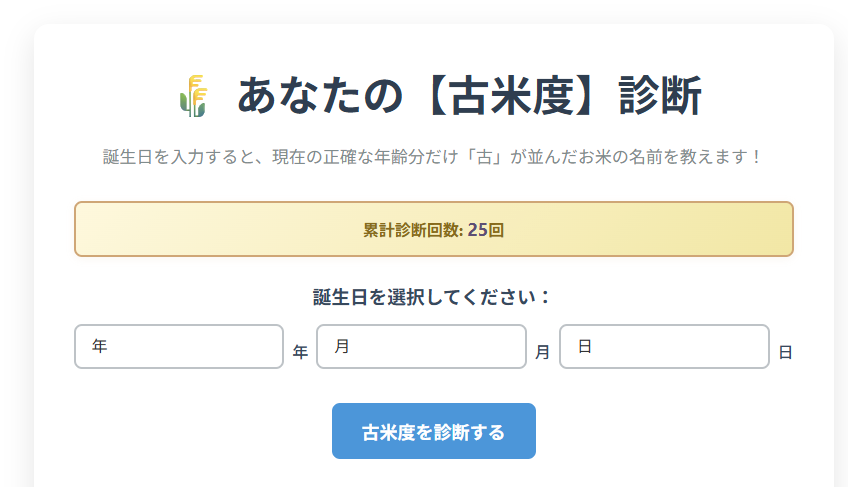Click the 累計診断回数 label text
The height and width of the screenshot is (487, 848).
pyautogui.click(x=411, y=230)
